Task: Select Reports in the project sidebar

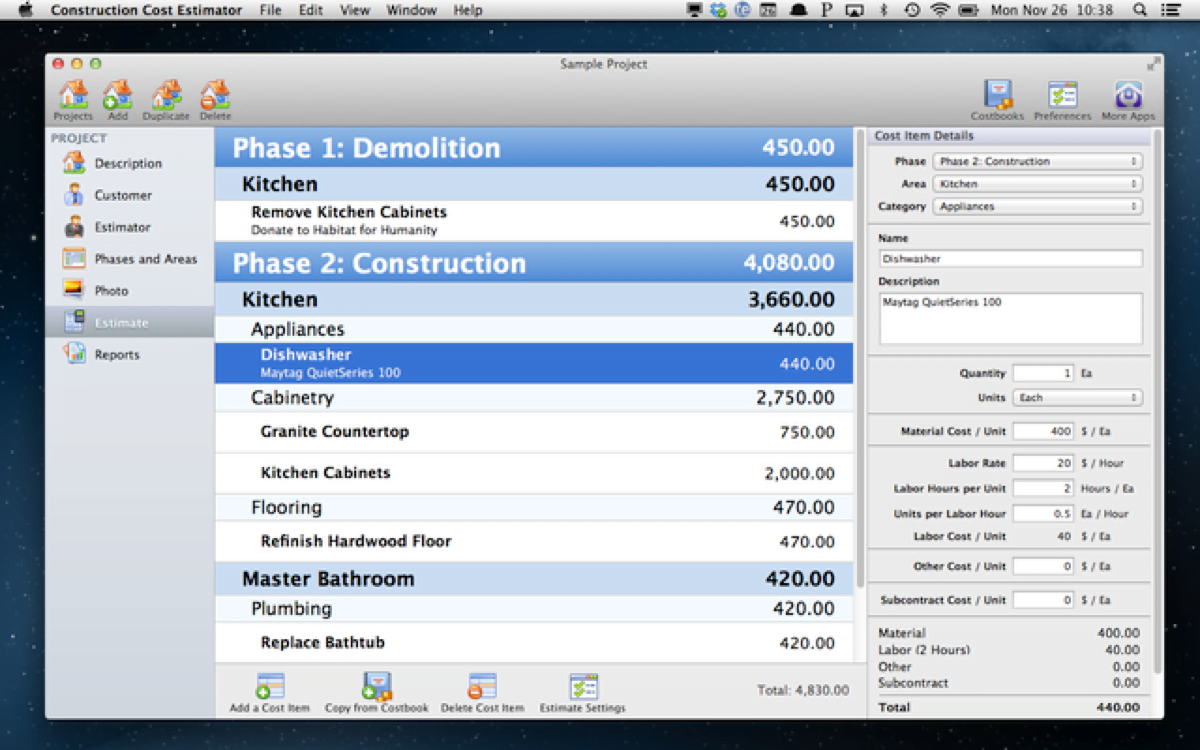Action: pos(117,355)
